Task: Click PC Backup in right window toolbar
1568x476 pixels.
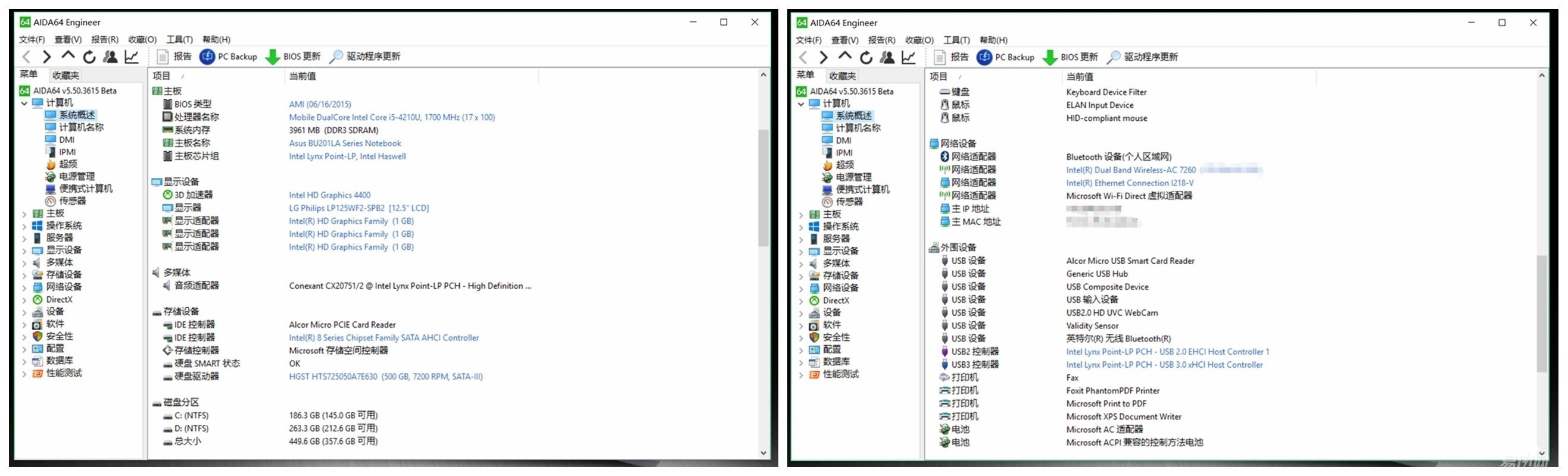Action: pyautogui.click(x=1006, y=57)
